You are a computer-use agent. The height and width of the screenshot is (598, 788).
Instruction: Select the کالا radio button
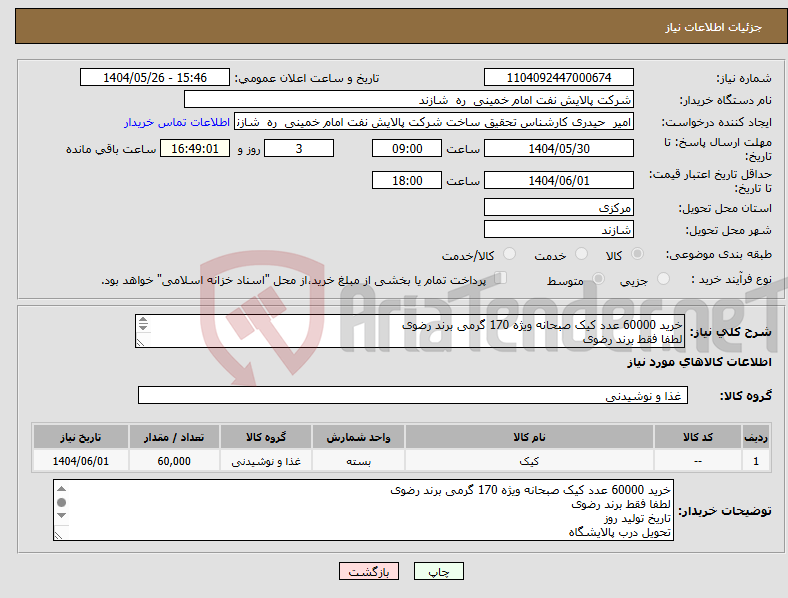(637, 254)
